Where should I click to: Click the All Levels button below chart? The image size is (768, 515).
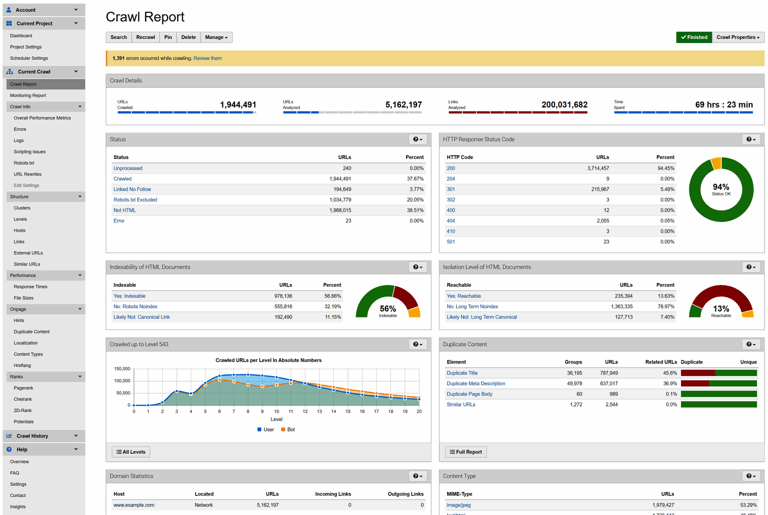tap(131, 452)
